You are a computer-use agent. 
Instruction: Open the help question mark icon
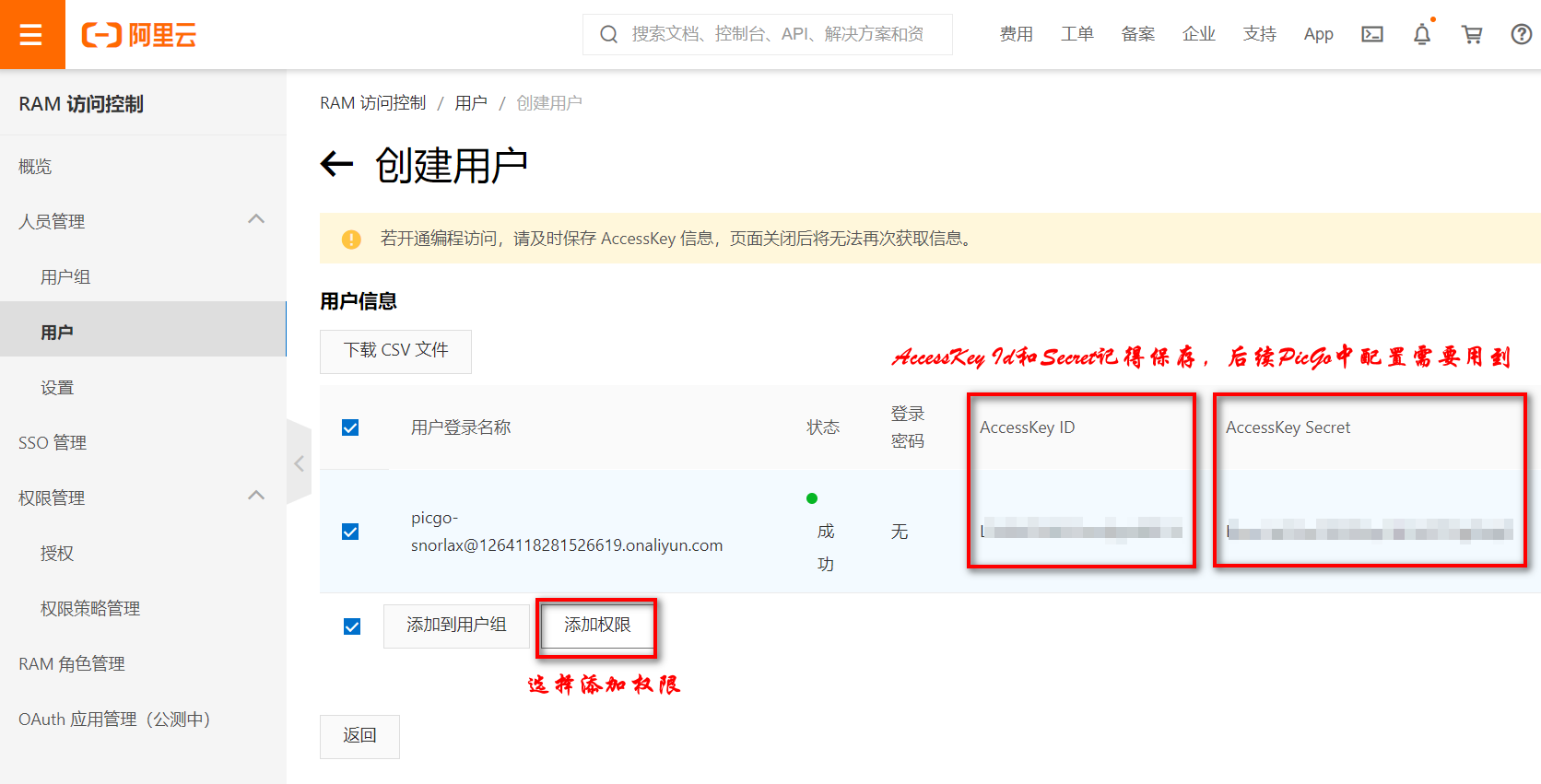(x=1522, y=34)
